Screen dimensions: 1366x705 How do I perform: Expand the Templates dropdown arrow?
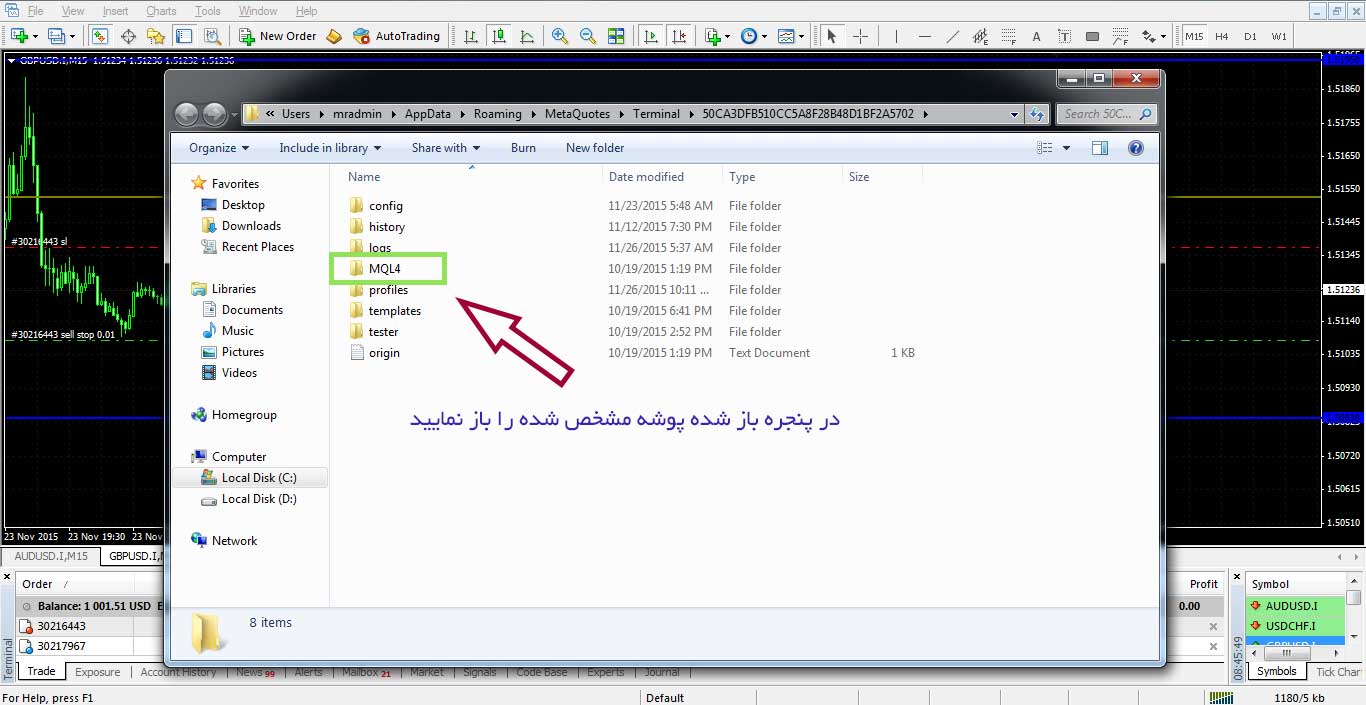click(802, 36)
